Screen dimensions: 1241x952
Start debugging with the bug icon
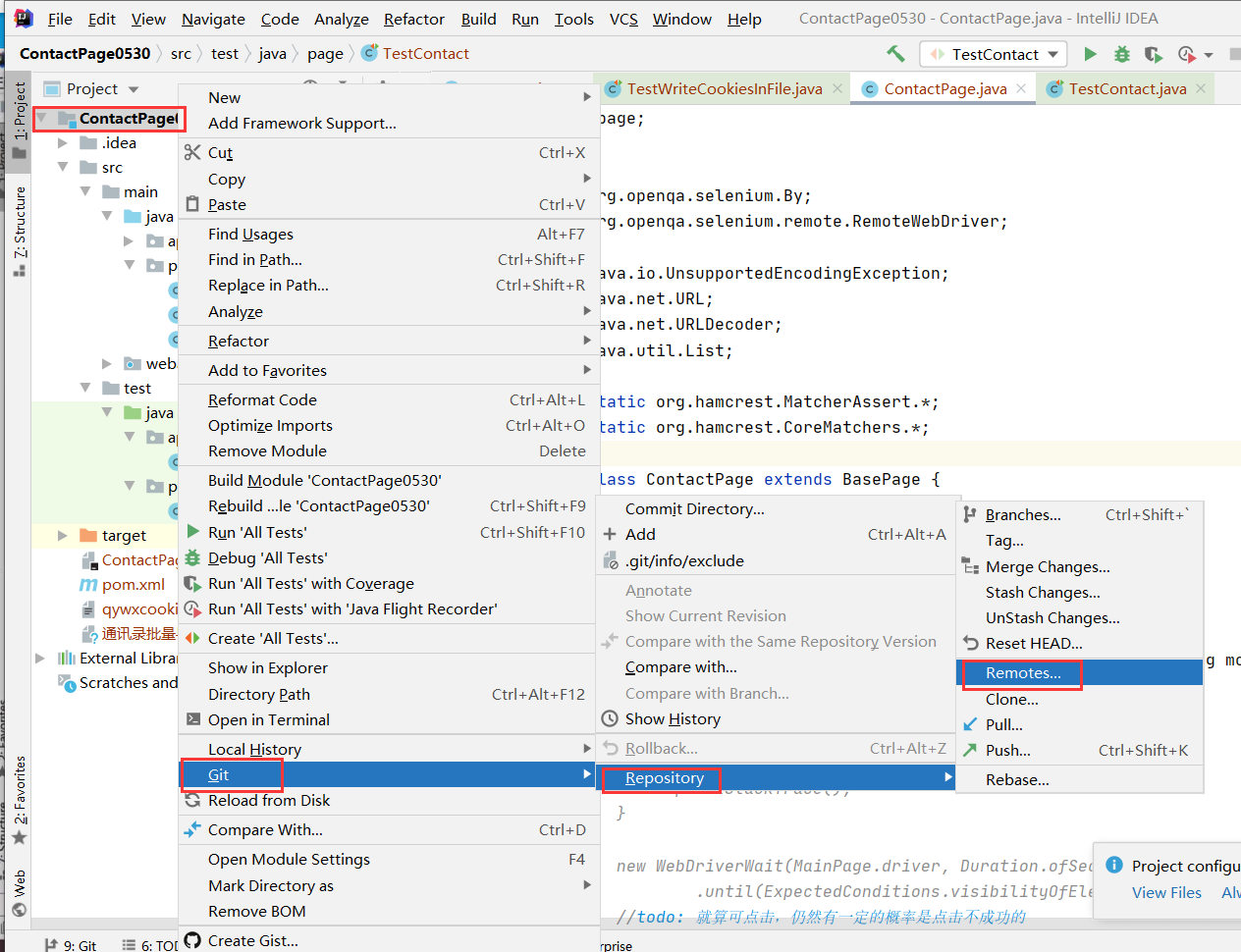click(1122, 54)
